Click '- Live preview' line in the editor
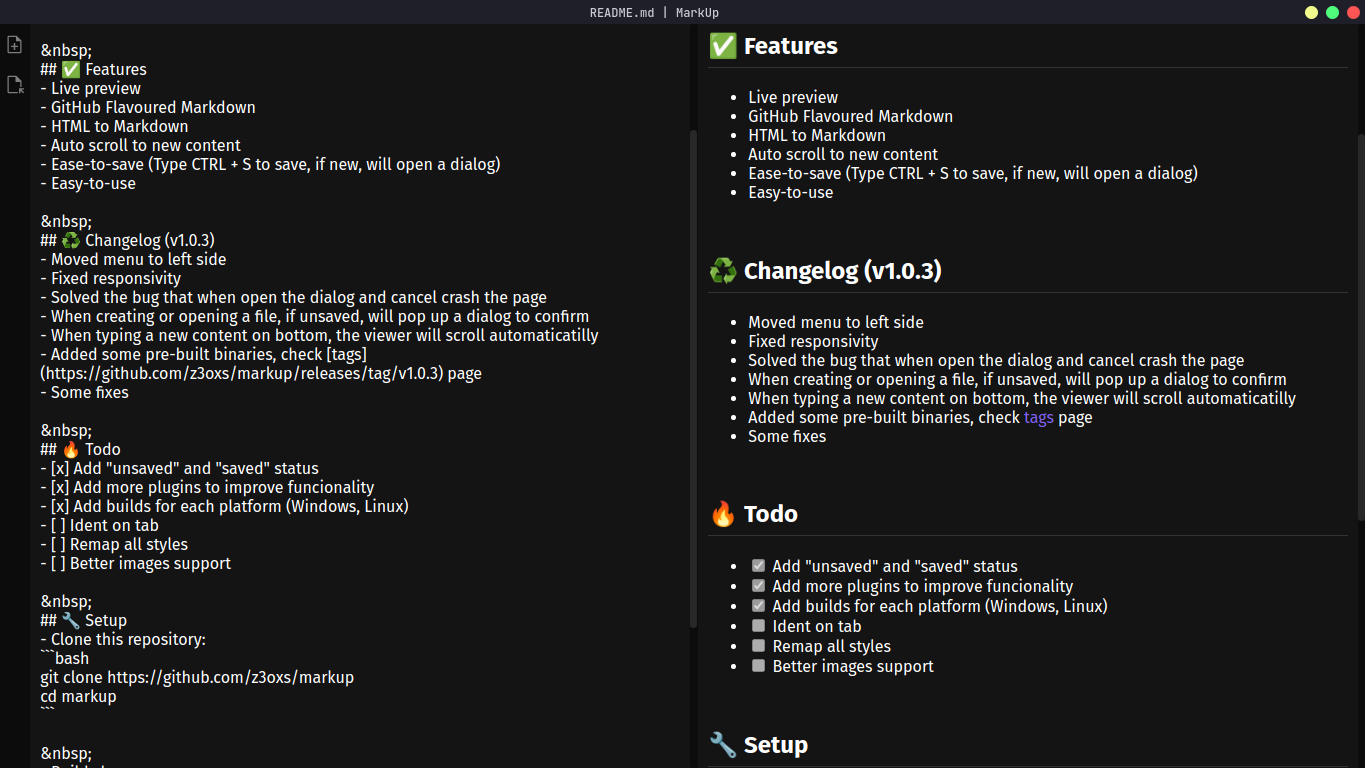The width and height of the screenshot is (1365, 768). coord(90,88)
